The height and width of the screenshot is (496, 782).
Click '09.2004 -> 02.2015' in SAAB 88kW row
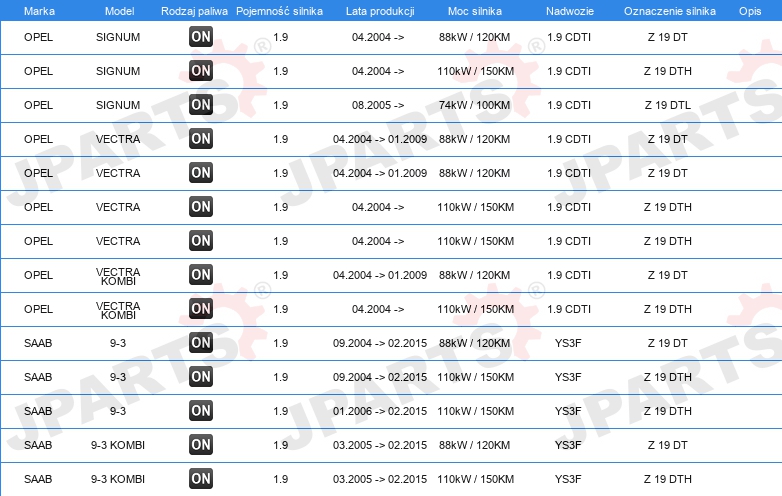coord(380,343)
